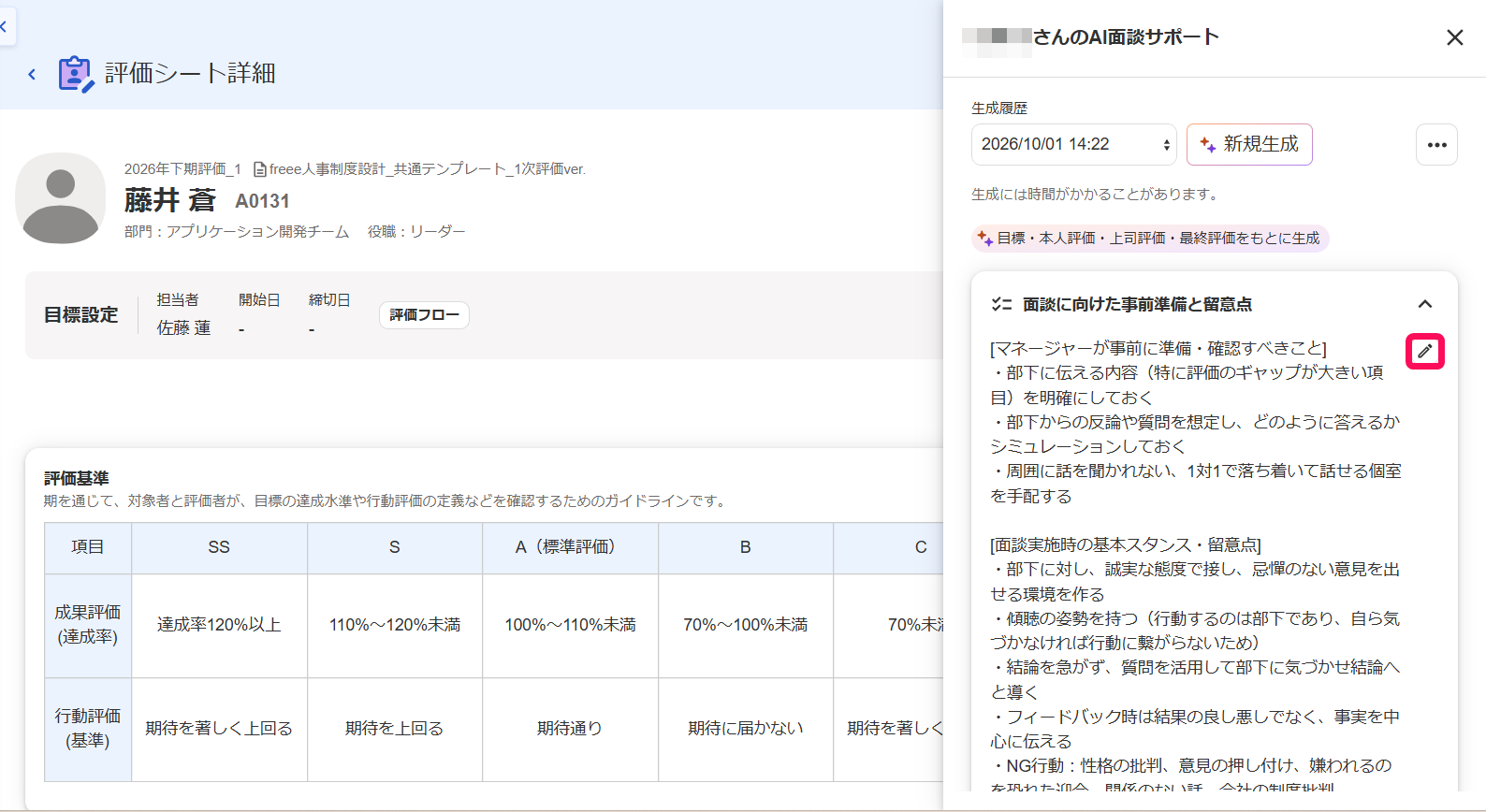The image size is (1486, 812).
Task: Click the cell 100%～110%未満
Action: (570, 625)
